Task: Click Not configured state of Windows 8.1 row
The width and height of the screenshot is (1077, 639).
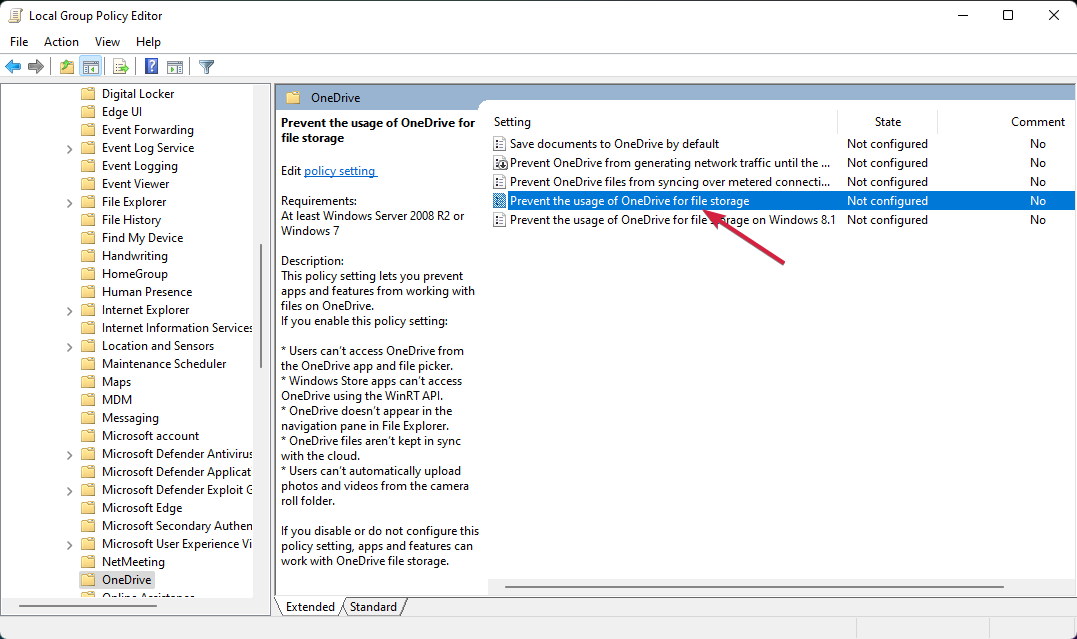Action: click(x=887, y=220)
